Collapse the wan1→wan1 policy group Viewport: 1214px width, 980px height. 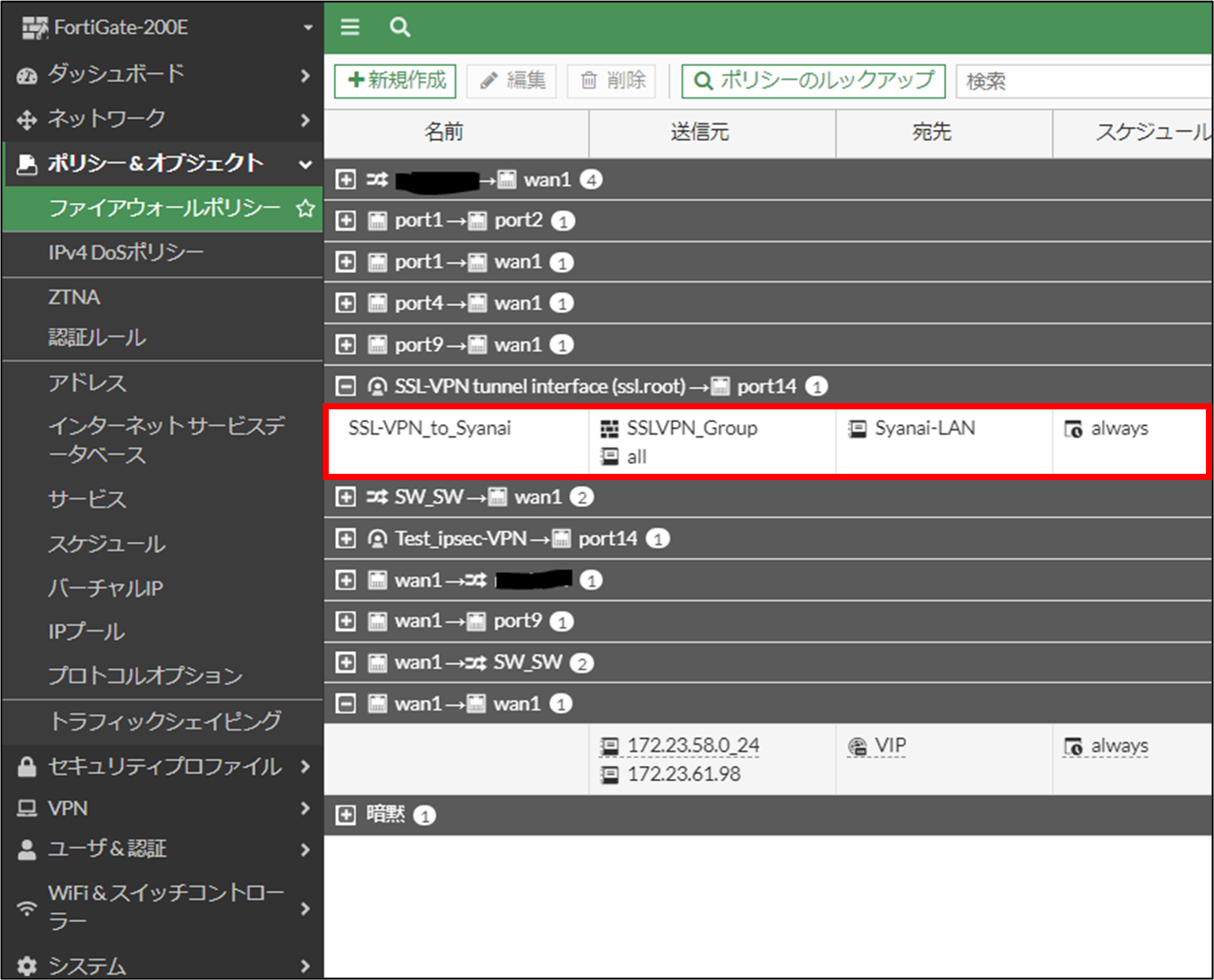pyautogui.click(x=346, y=704)
